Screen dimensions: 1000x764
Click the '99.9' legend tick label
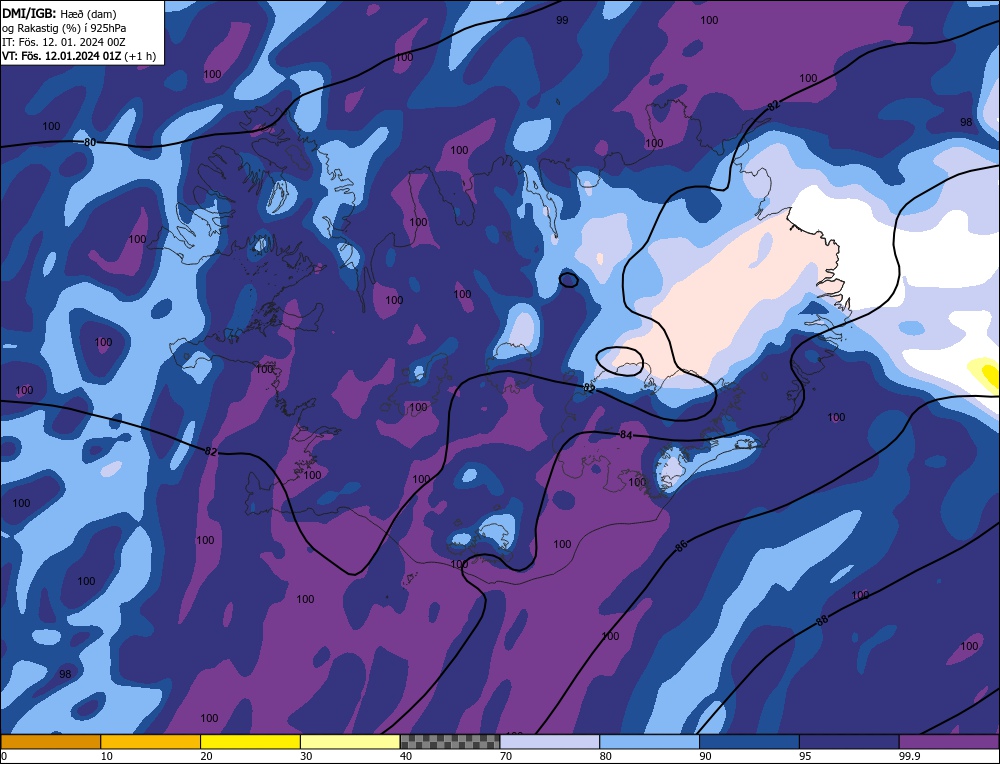coord(909,756)
